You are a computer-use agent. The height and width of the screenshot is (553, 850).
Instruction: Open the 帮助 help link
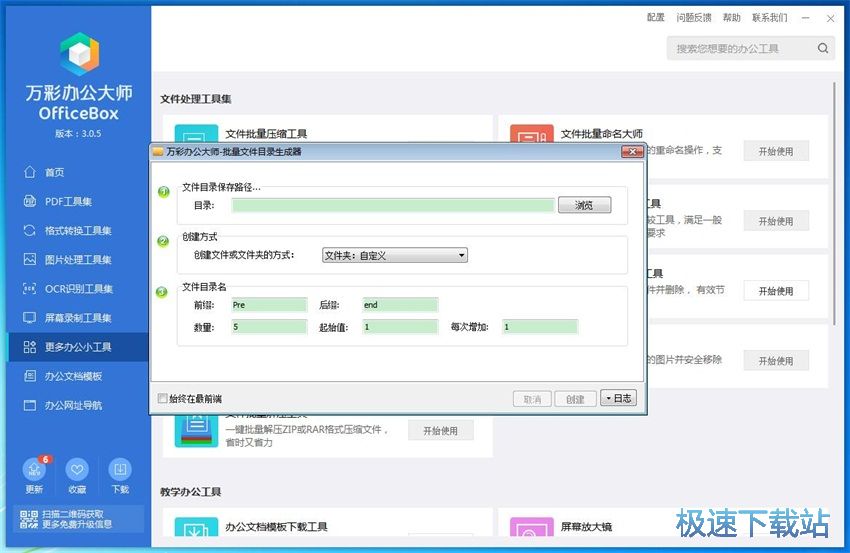731,18
